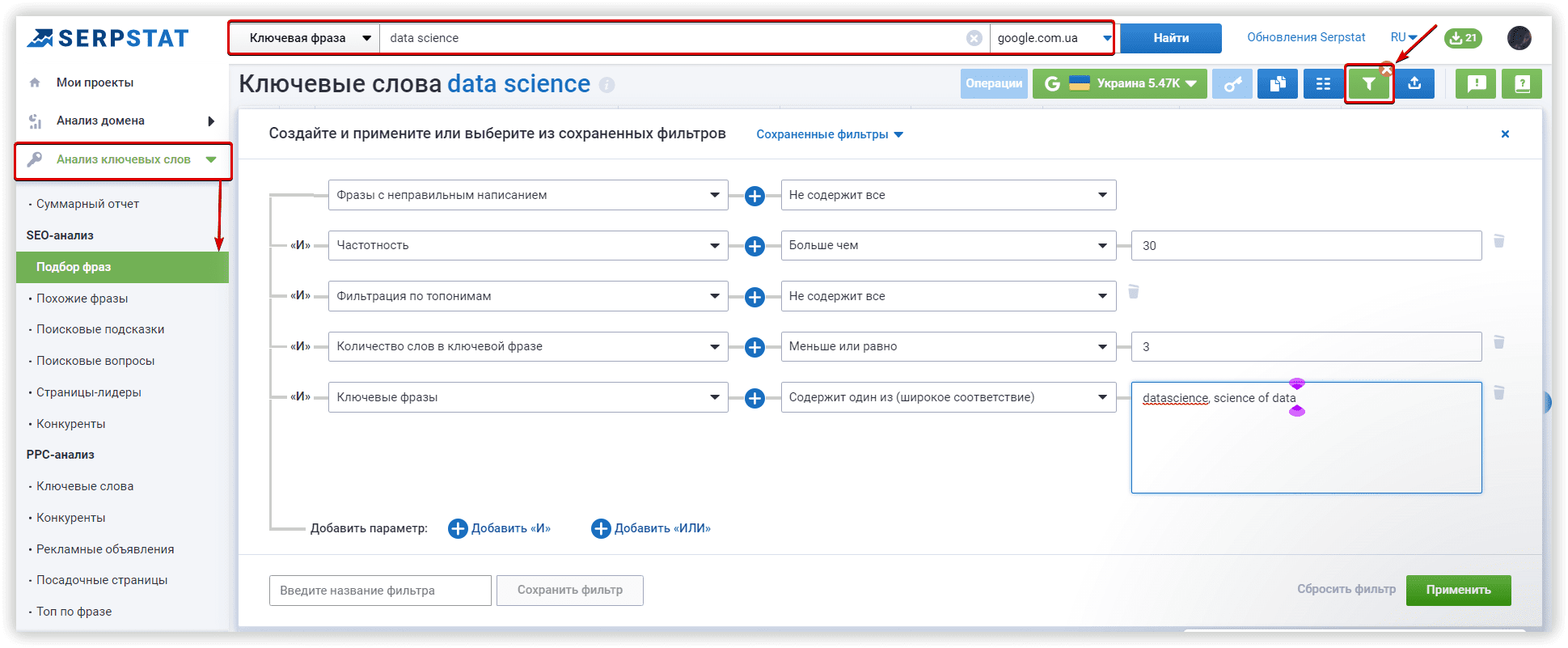Click the Введите название фильтра input field
The height and width of the screenshot is (648, 1568).
pos(380,591)
